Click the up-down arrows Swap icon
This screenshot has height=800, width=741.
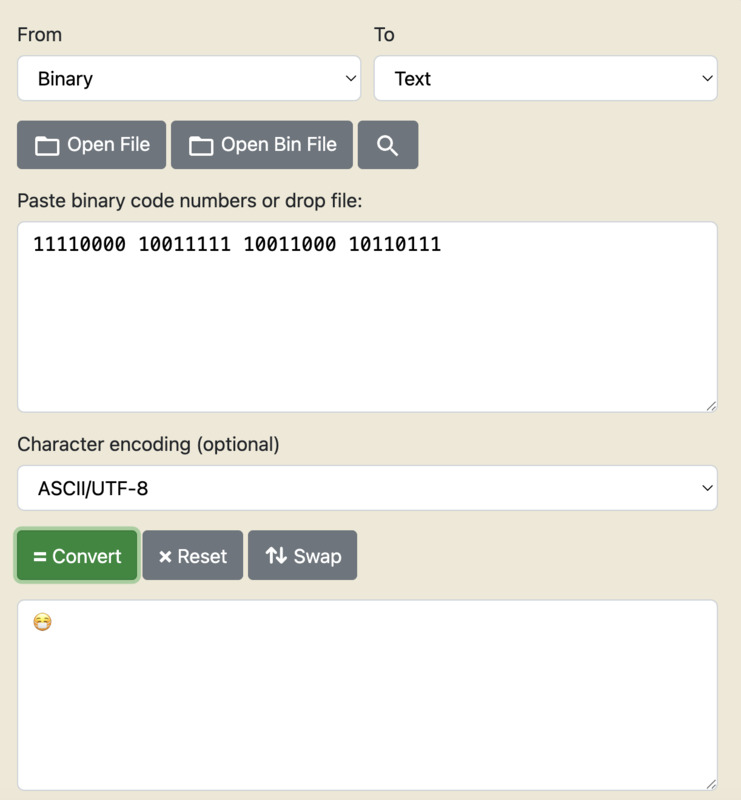(276, 556)
